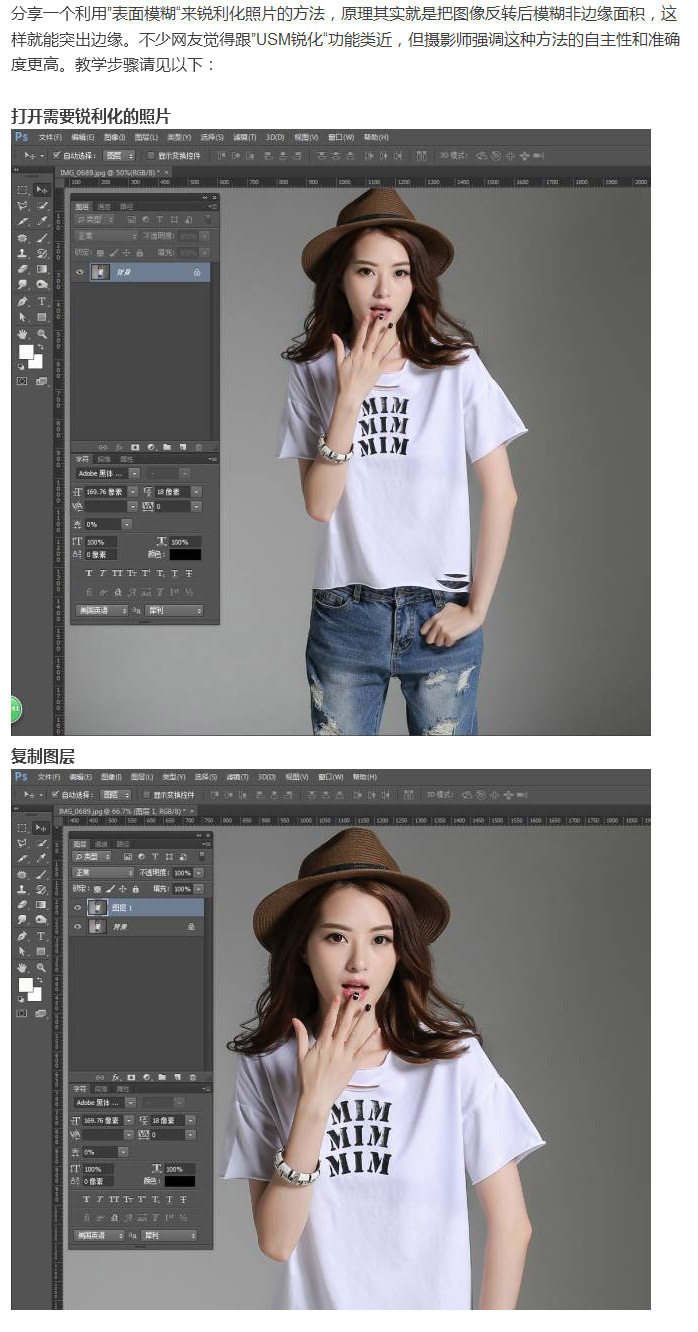Select Clone Stamp tool in 50% Photoshop window
The image size is (698, 1332).
click(x=22, y=253)
